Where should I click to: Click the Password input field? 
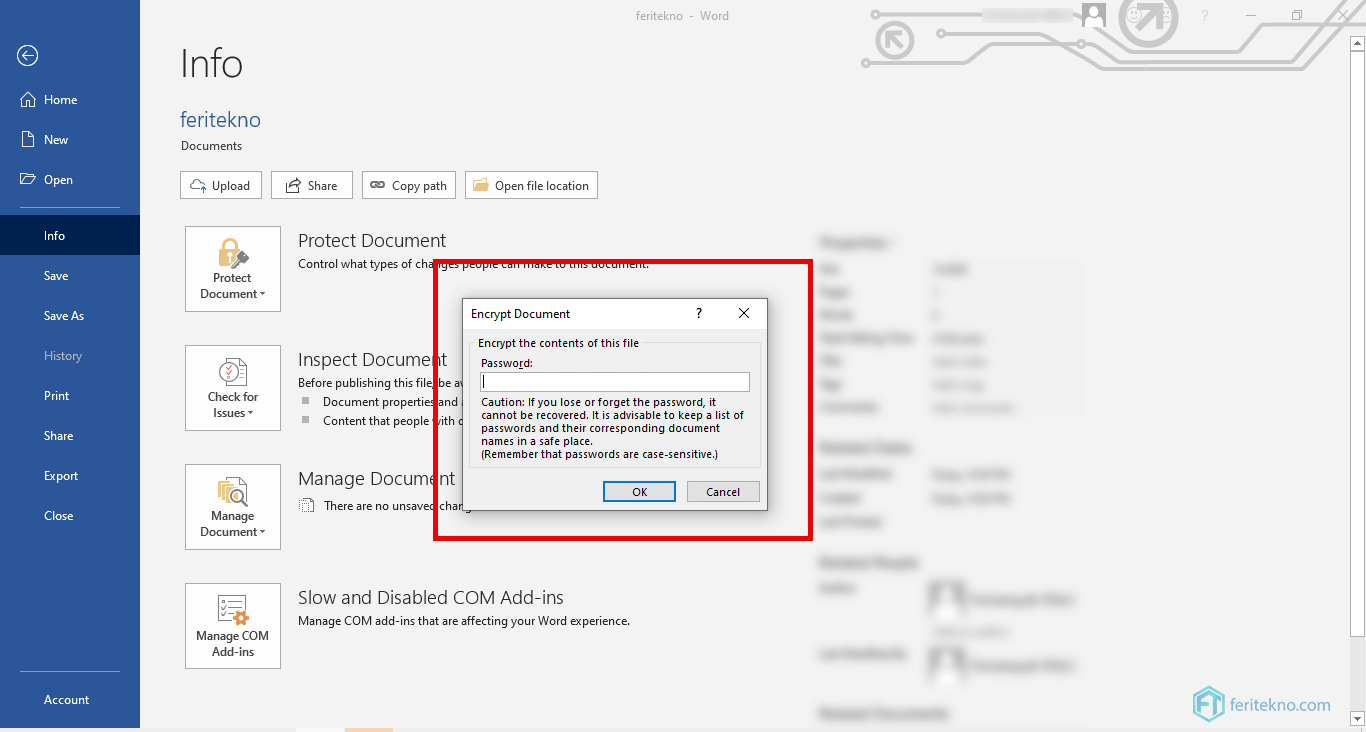tap(615, 382)
